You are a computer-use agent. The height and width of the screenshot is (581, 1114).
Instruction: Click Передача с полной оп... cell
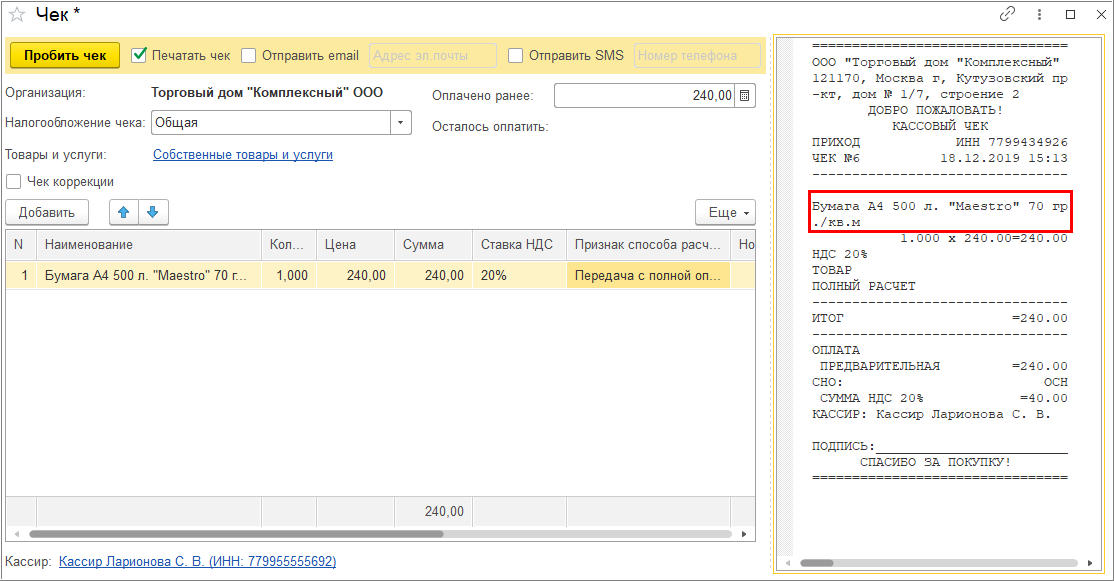(x=649, y=275)
